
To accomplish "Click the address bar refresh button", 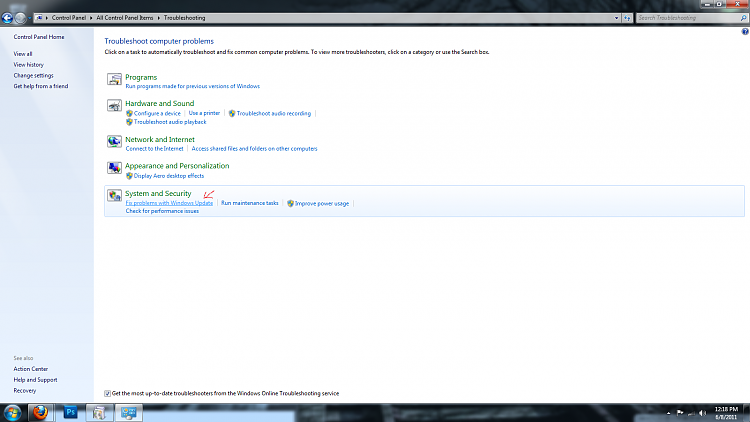I will [627, 18].
